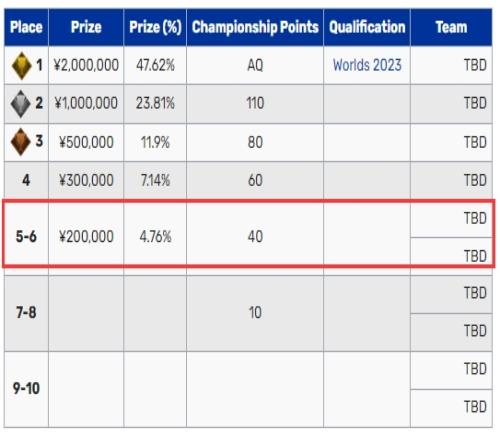Viewport: 500px width, 440px height.
Task: Click the gold first-place medal icon
Action: [x=21, y=66]
